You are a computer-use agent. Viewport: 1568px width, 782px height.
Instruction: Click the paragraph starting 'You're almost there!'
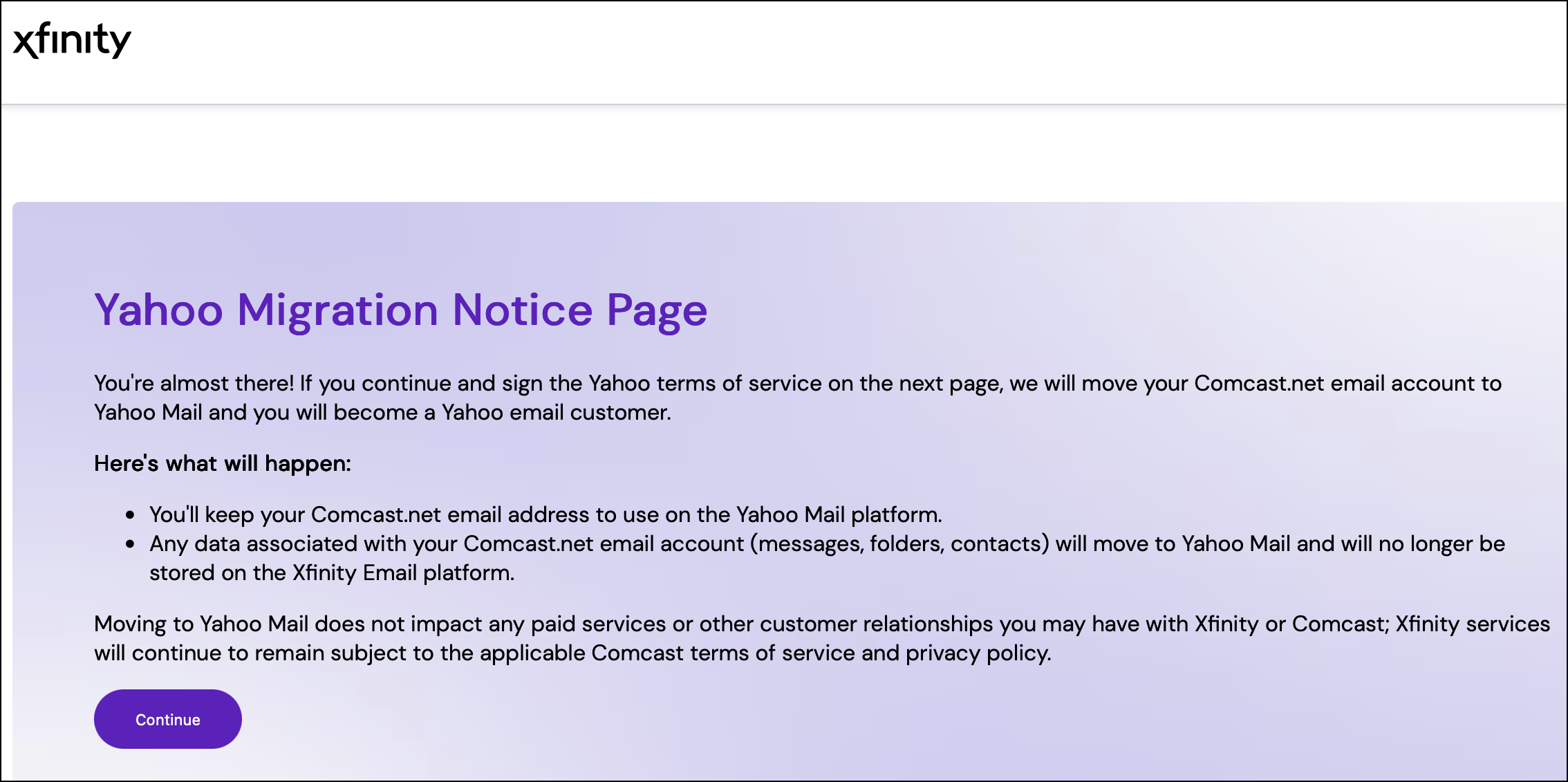point(798,398)
